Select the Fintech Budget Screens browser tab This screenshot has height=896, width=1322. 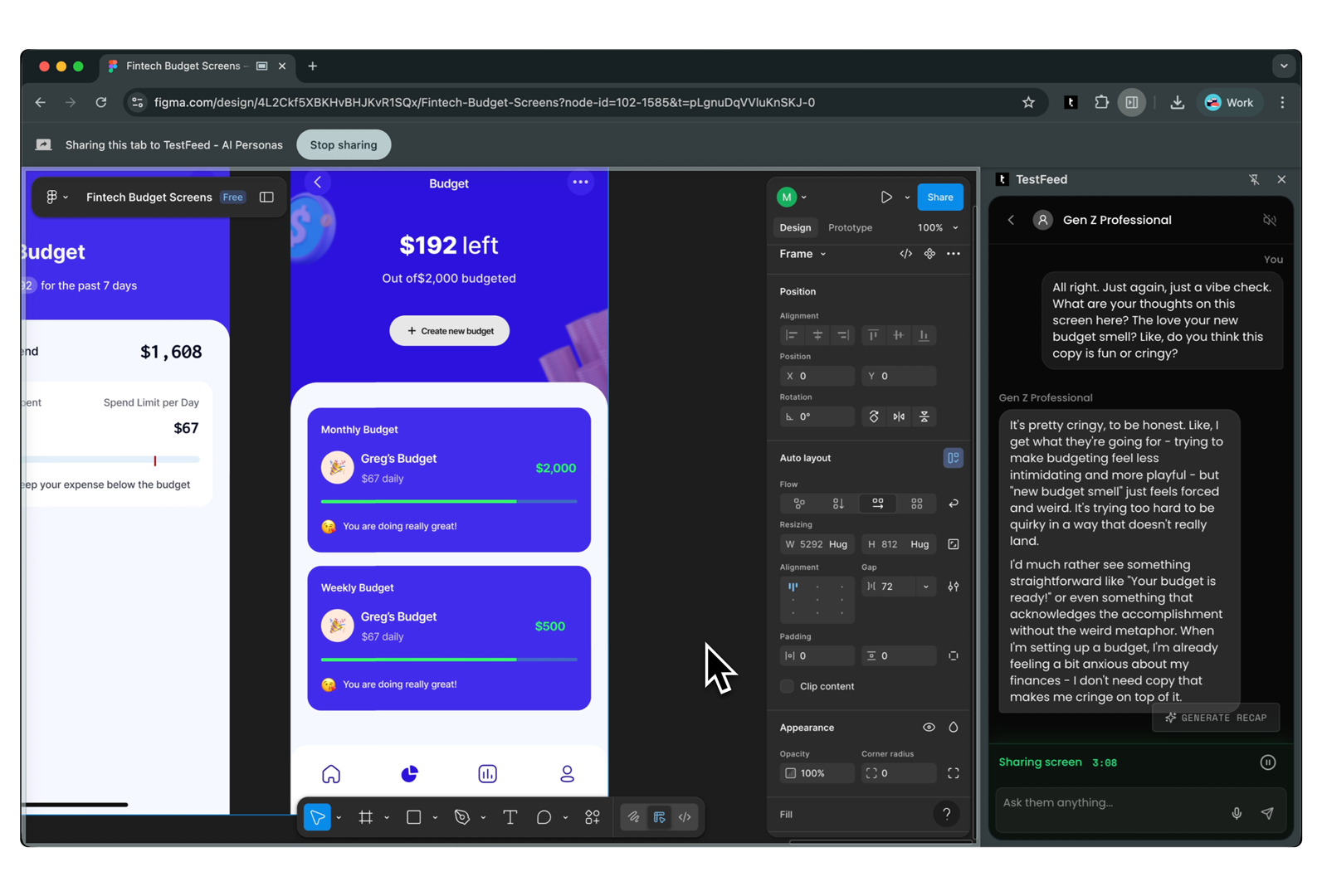tap(198, 66)
